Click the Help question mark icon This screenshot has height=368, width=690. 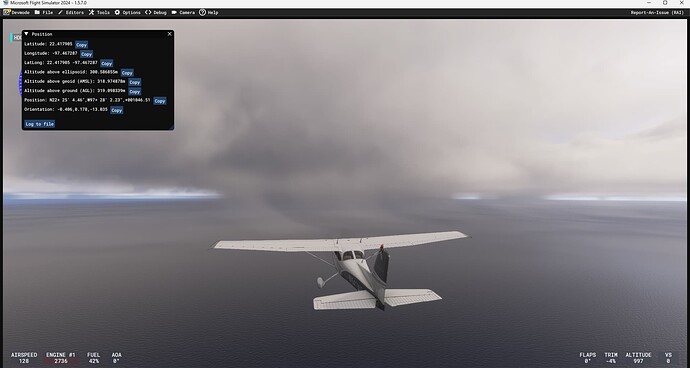click(202, 12)
